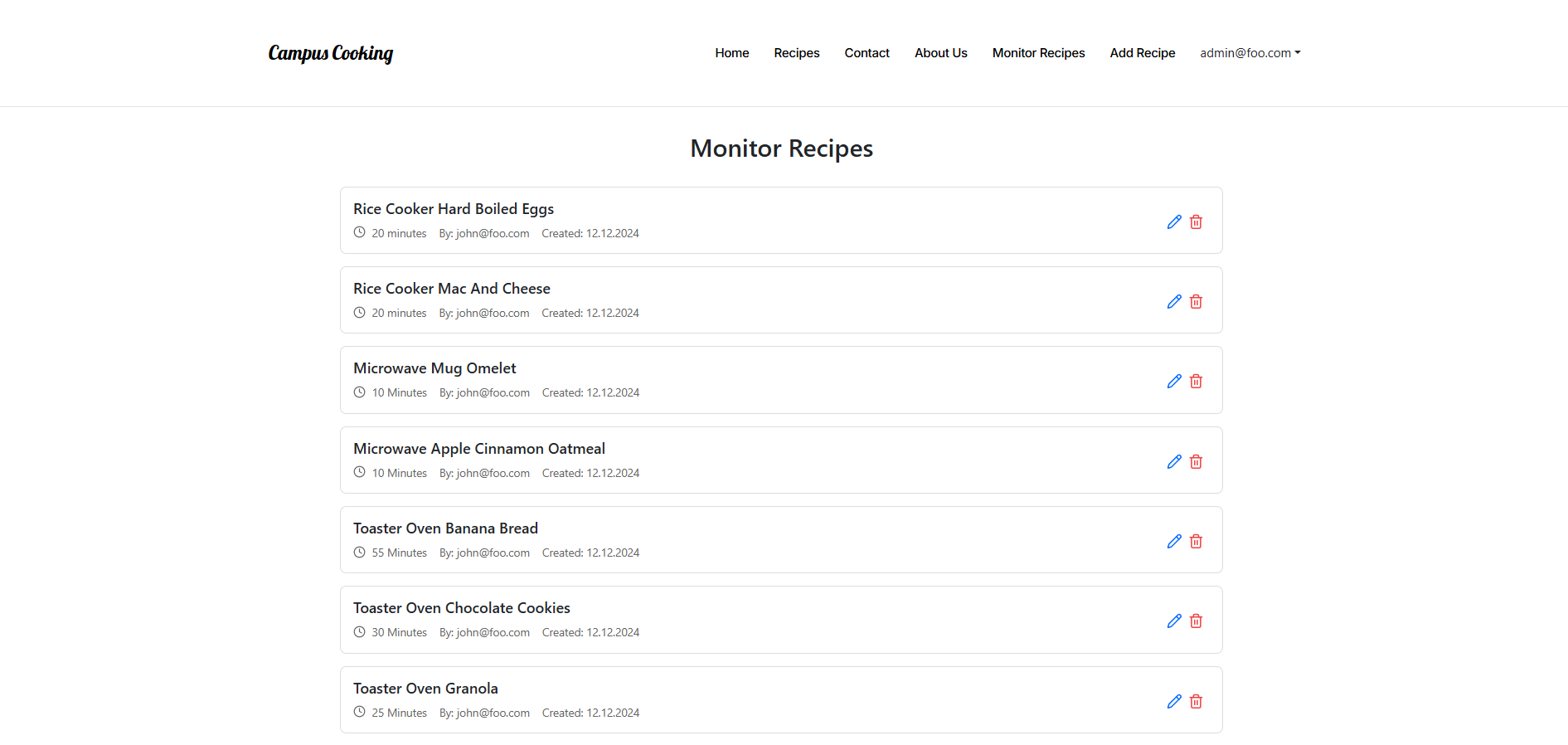Edit the Microwave Mug Omelet recipe
This screenshot has height=745, width=1568.
click(1173, 381)
